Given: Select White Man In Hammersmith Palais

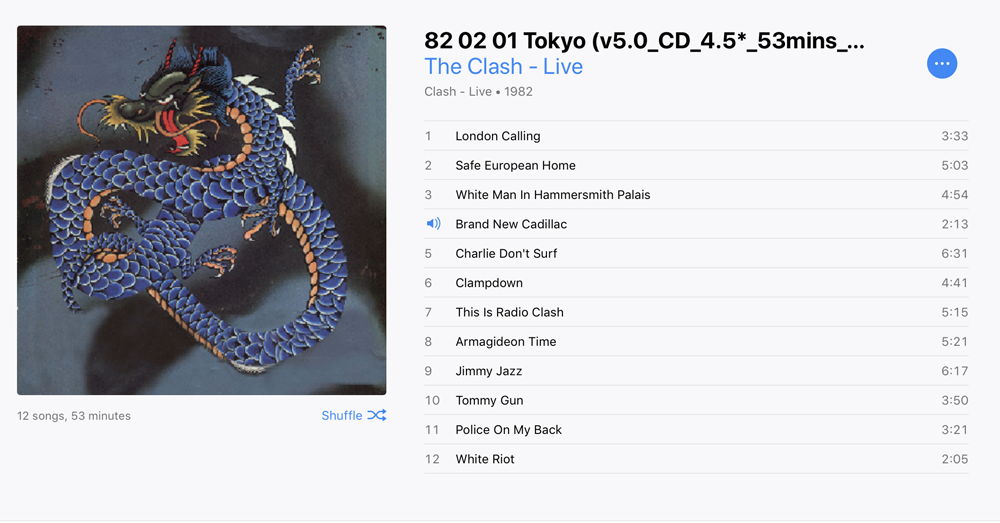Looking at the screenshot, I should [696, 195].
